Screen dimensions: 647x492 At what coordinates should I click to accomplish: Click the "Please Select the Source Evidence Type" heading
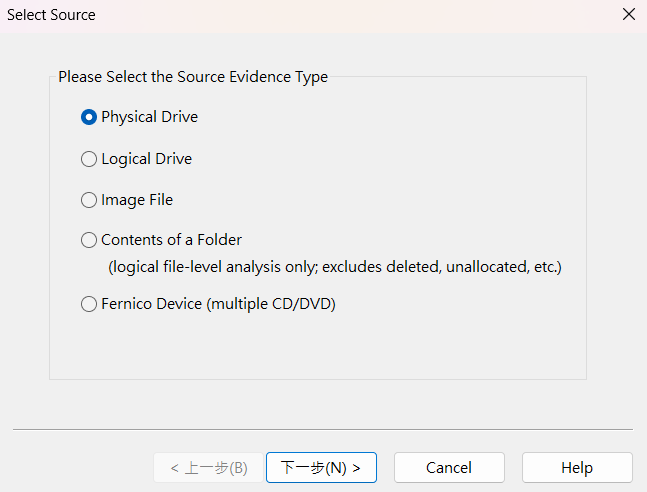(x=193, y=76)
